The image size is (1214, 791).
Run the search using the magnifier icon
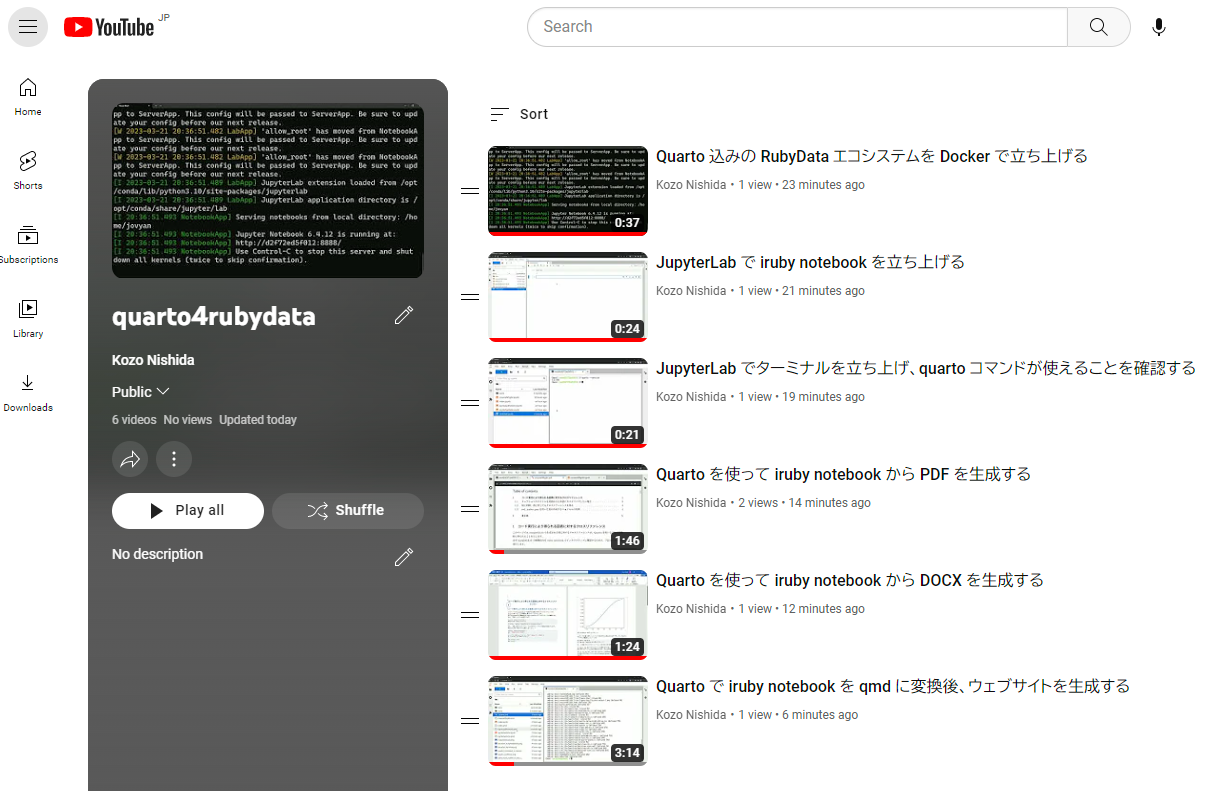(x=1098, y=27)
